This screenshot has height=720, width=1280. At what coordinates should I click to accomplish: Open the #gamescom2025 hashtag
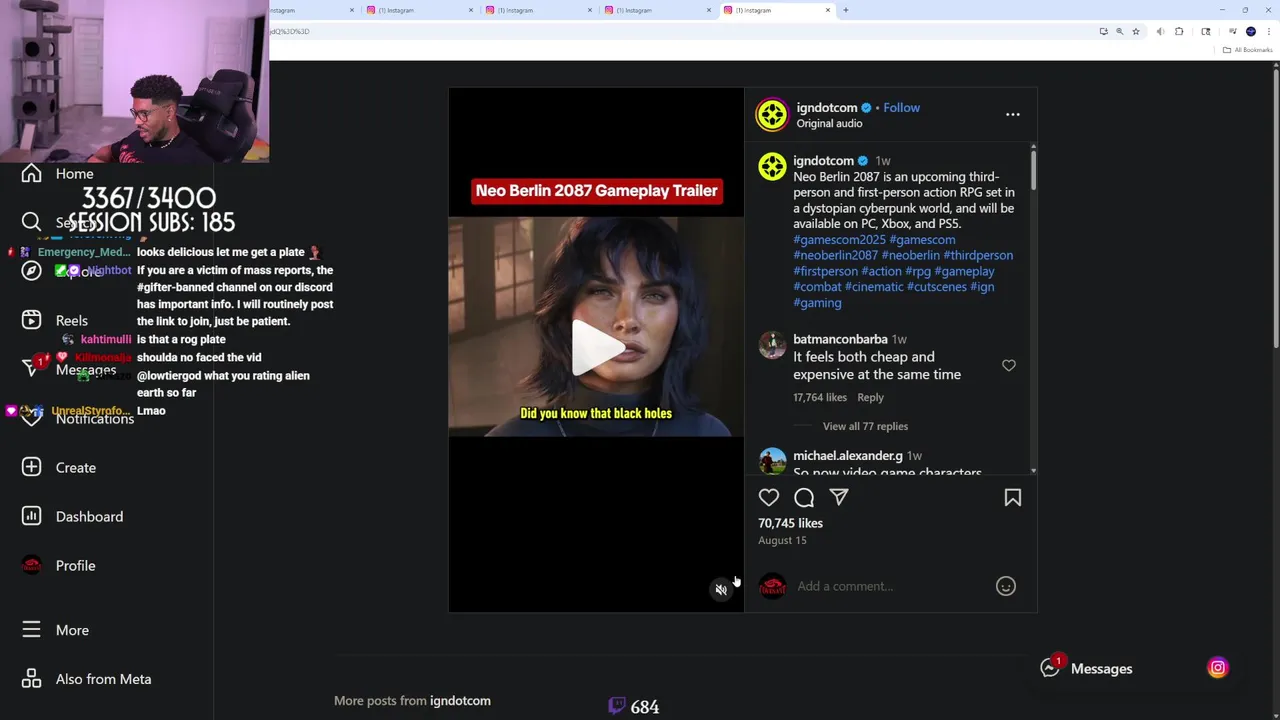839,240
